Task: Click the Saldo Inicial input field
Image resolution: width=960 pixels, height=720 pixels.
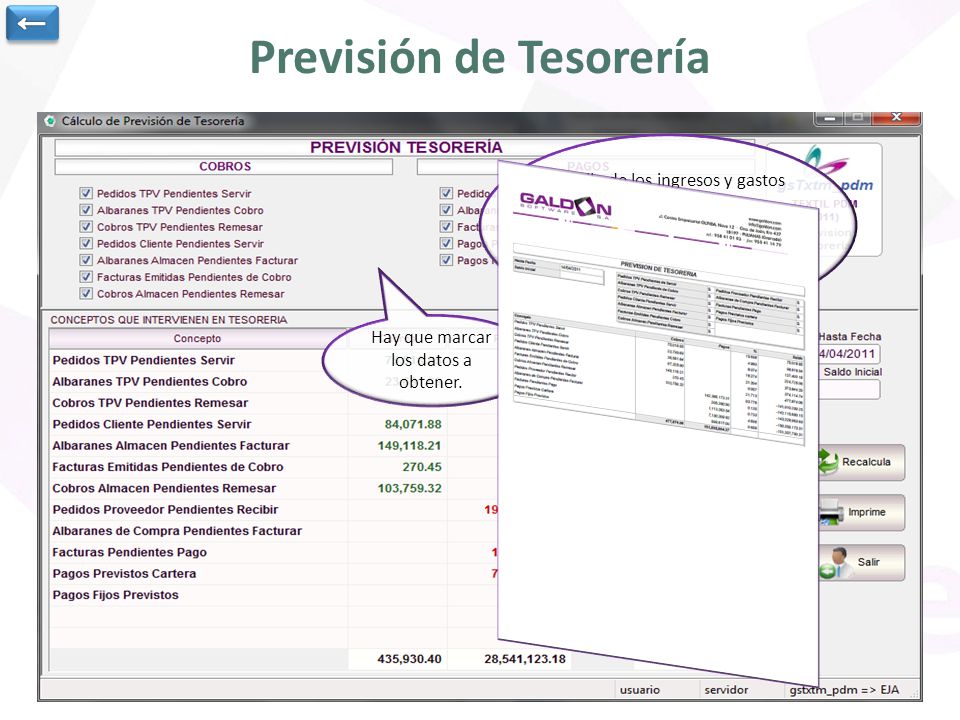Action: (x=849, y=390)
